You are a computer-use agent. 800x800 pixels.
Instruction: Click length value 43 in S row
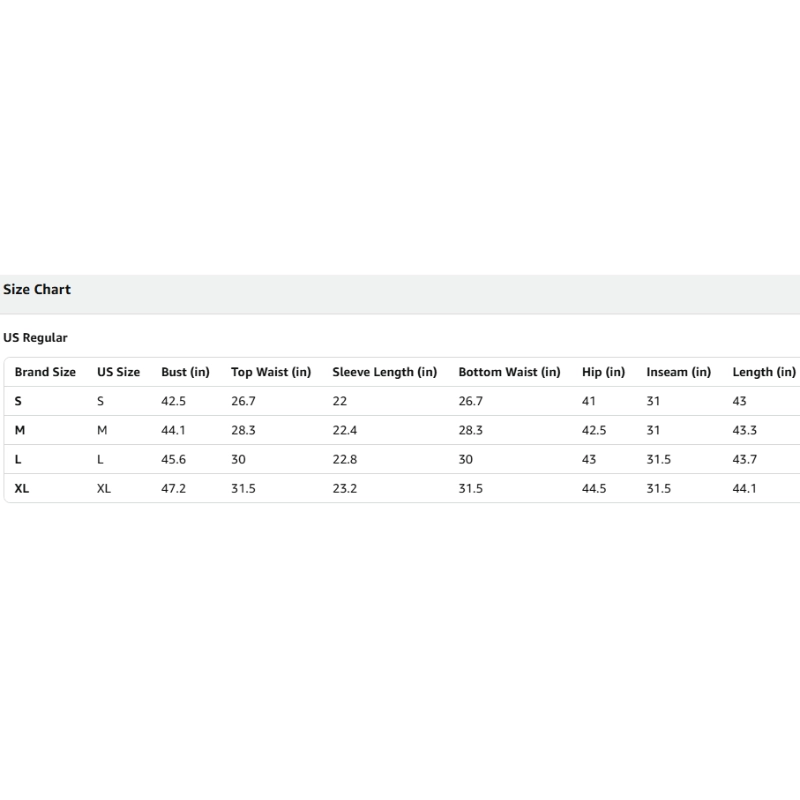[x=740, y=401]
